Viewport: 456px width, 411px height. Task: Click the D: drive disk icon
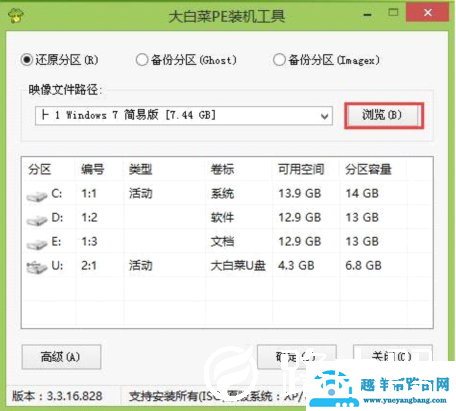37,220
